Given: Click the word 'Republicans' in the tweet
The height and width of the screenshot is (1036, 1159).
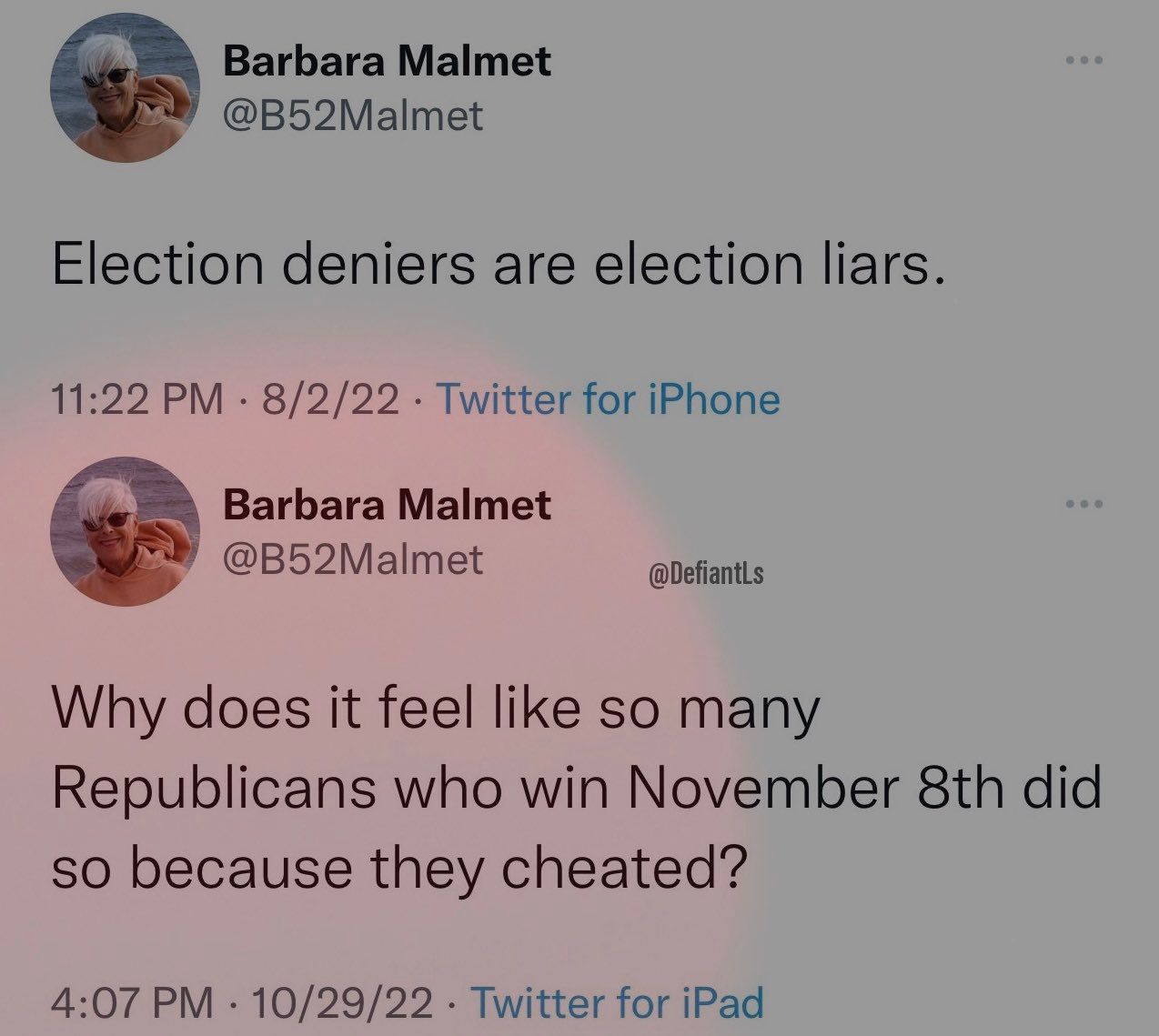Looking at the screenshot, I should (x=214, y=788).
